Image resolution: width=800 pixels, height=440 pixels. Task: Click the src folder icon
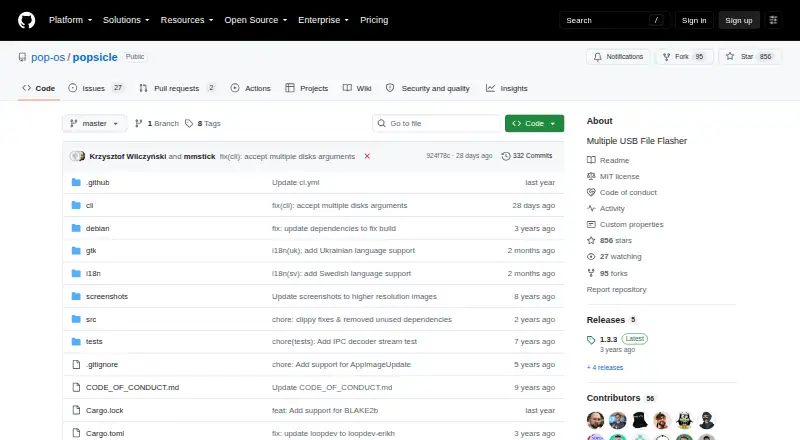coord(76,319)
